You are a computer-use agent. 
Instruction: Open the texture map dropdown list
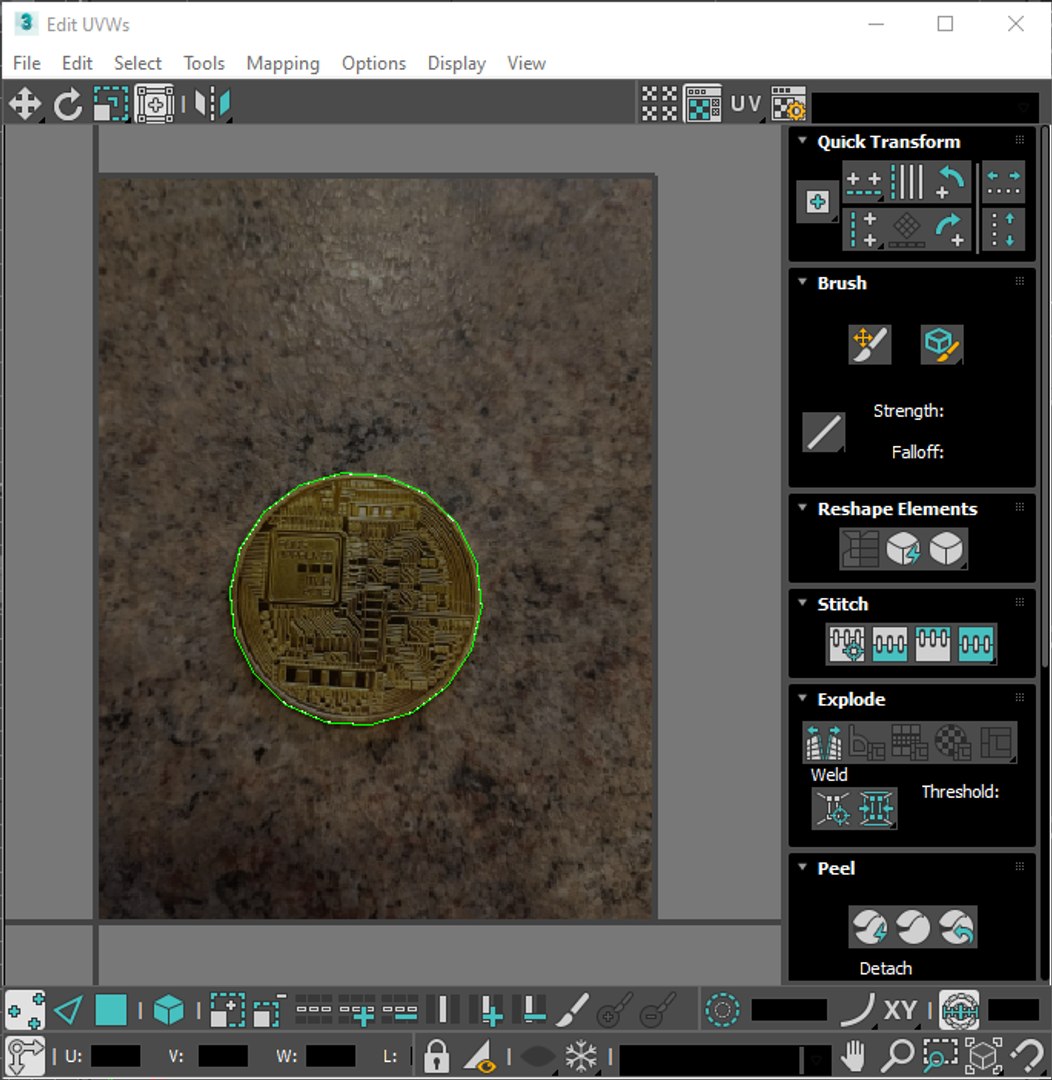925,107
